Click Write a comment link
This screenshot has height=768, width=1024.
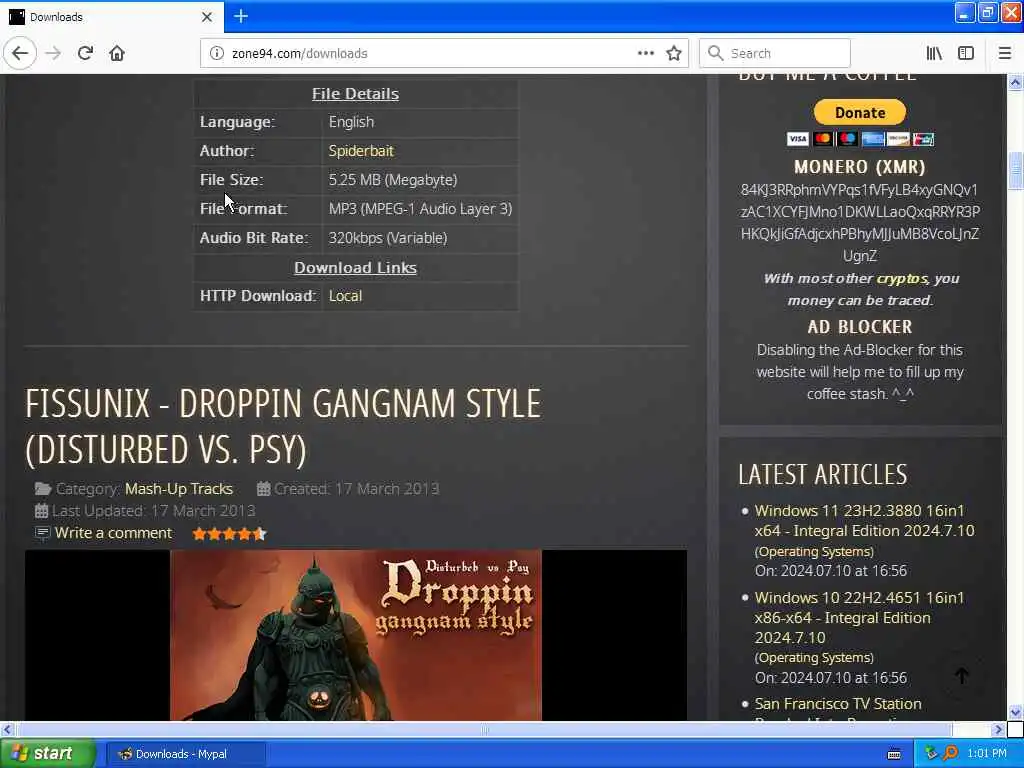click(114, 533)
